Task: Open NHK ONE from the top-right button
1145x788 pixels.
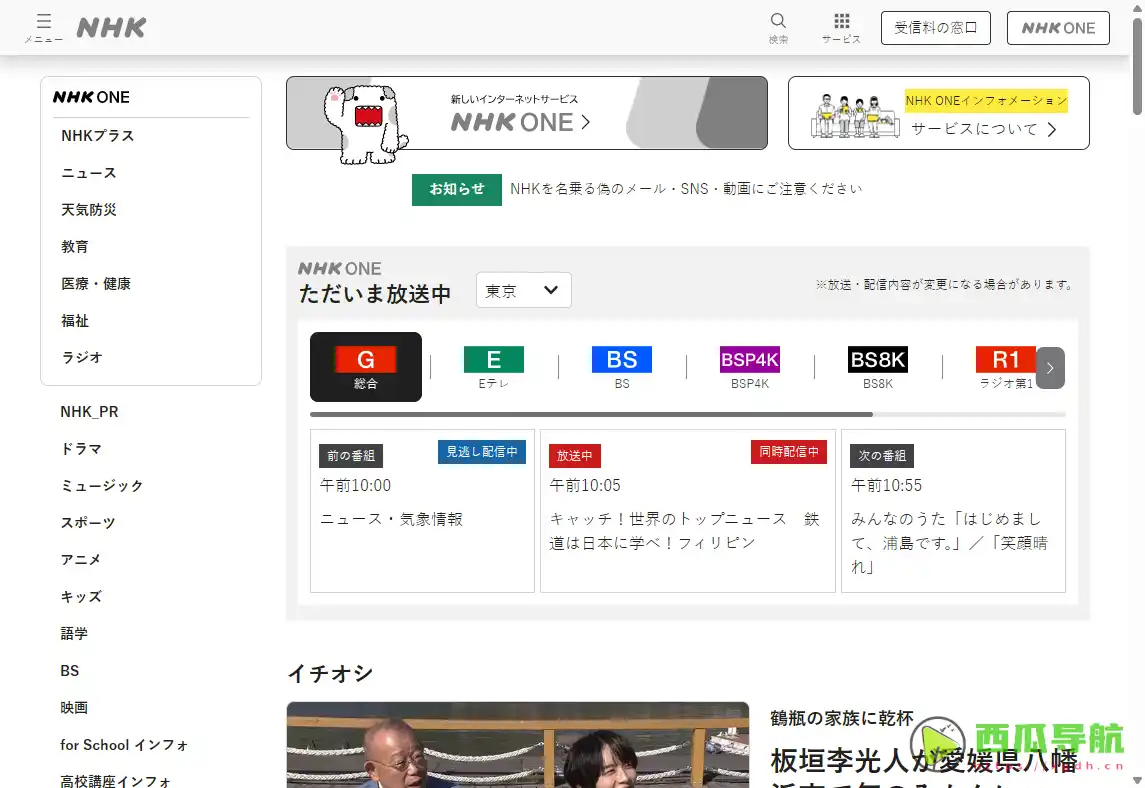Action: pyautogui.click(x=1058, y=27)
